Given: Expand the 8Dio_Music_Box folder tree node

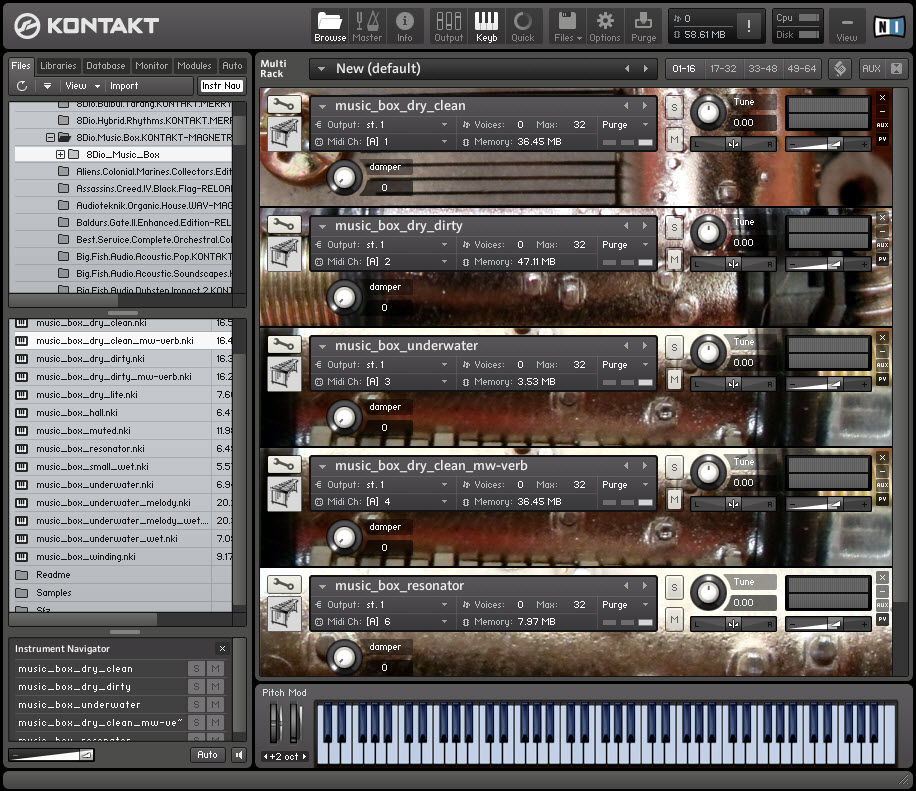Looking at the screenshot, I should click(60, 155).
